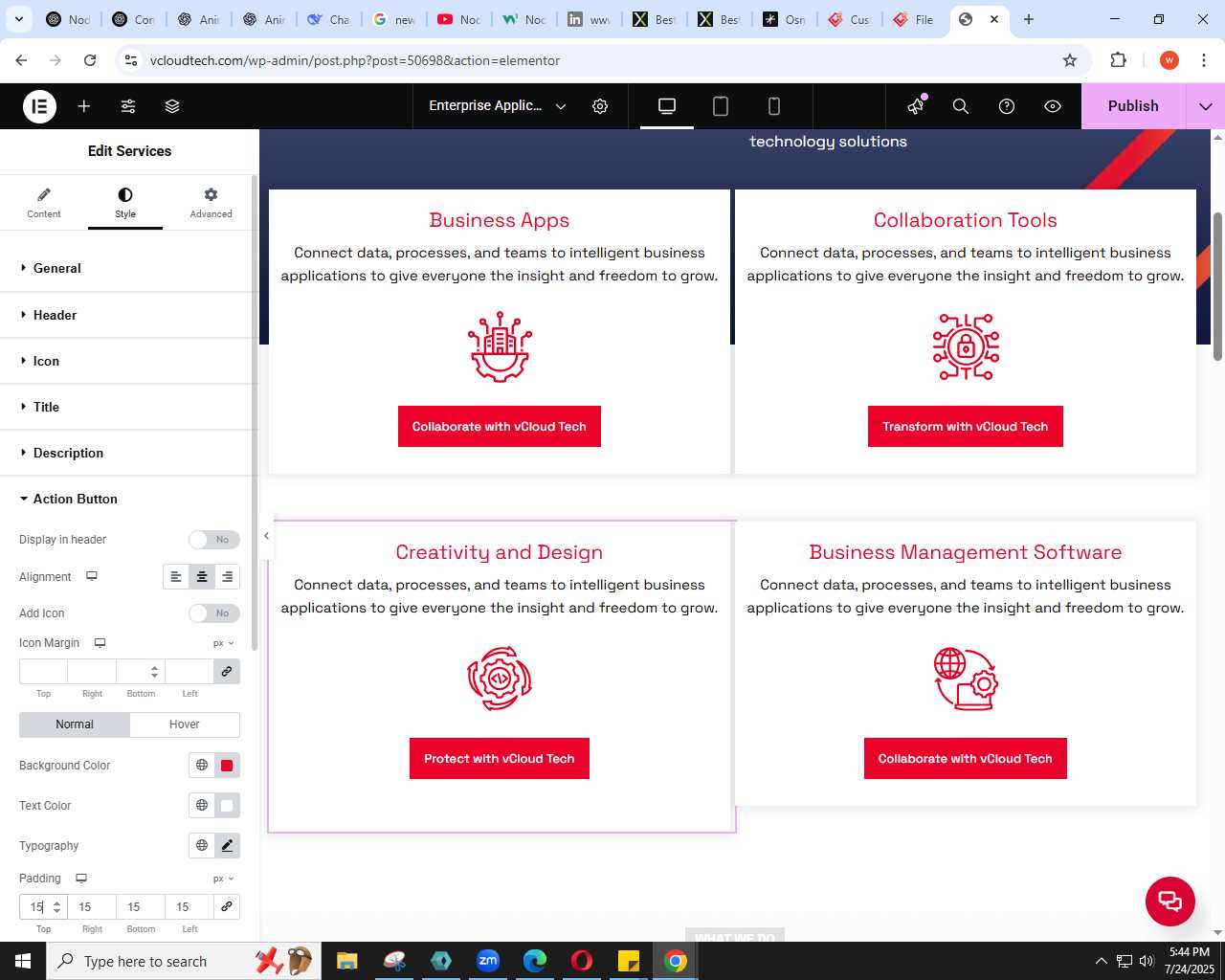Viewport: 1225px width, 980px height.
Task: Open Site Settings sliders icon
Action: point(128,106)
